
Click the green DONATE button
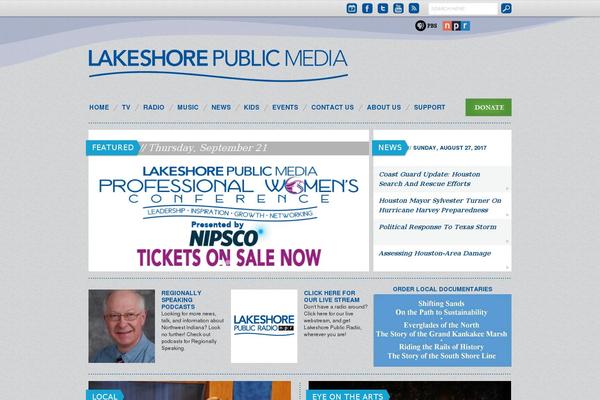[488, 107]
